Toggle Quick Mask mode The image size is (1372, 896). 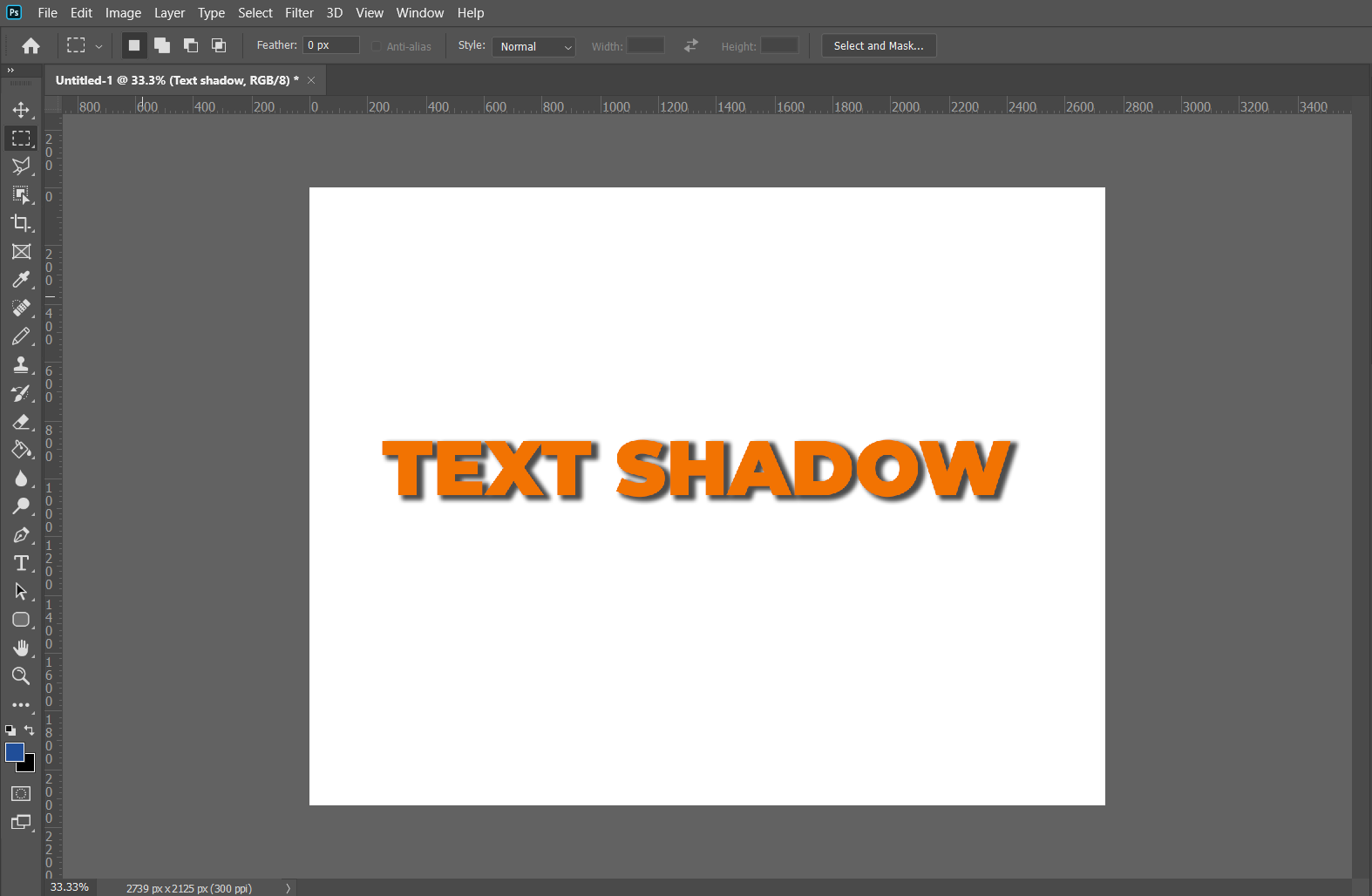click(x=21, y=793)
